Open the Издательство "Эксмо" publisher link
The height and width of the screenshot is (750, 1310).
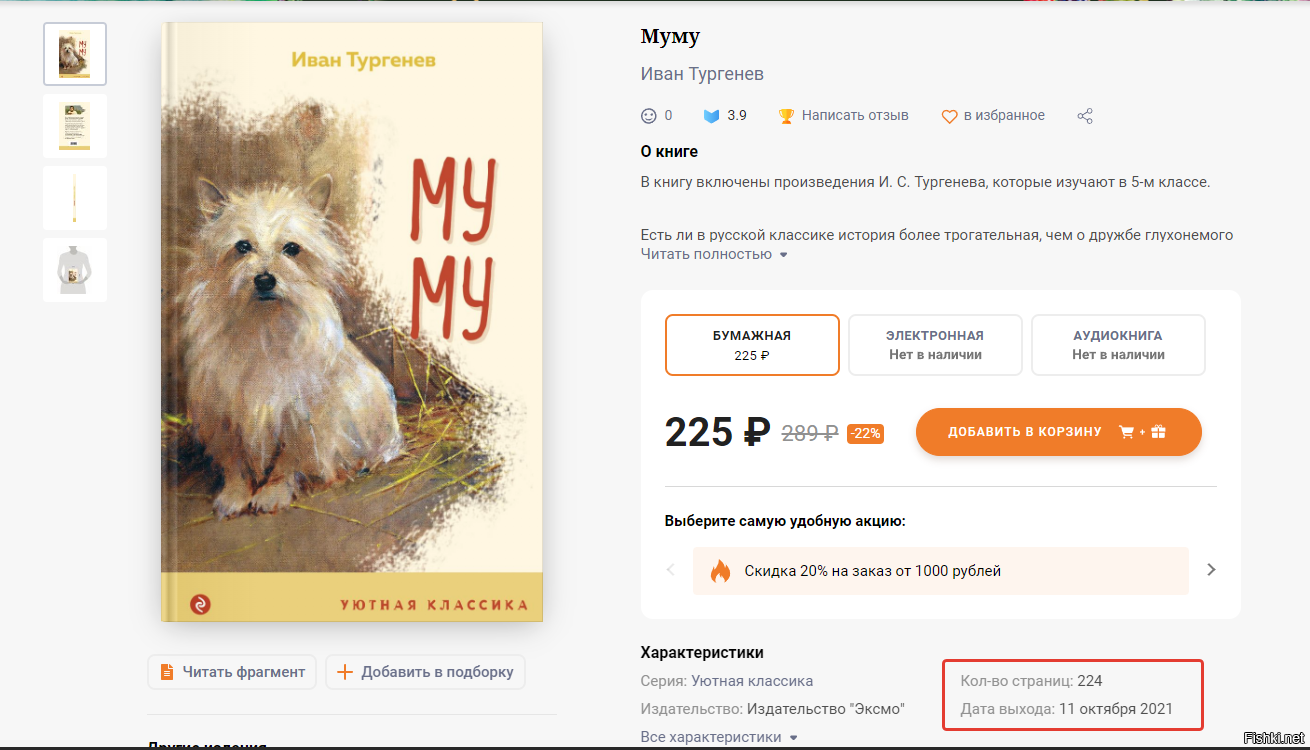(825, 709)
